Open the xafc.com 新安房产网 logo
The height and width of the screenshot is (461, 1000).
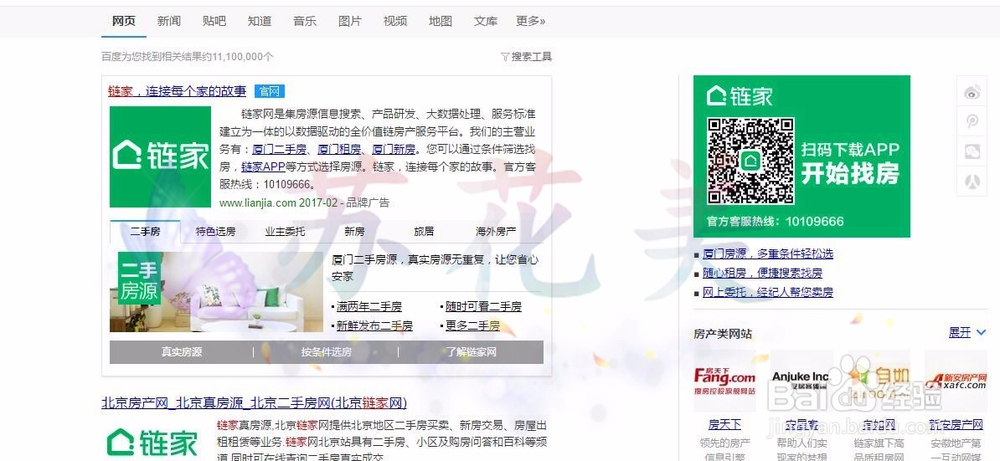click(955, 380)
